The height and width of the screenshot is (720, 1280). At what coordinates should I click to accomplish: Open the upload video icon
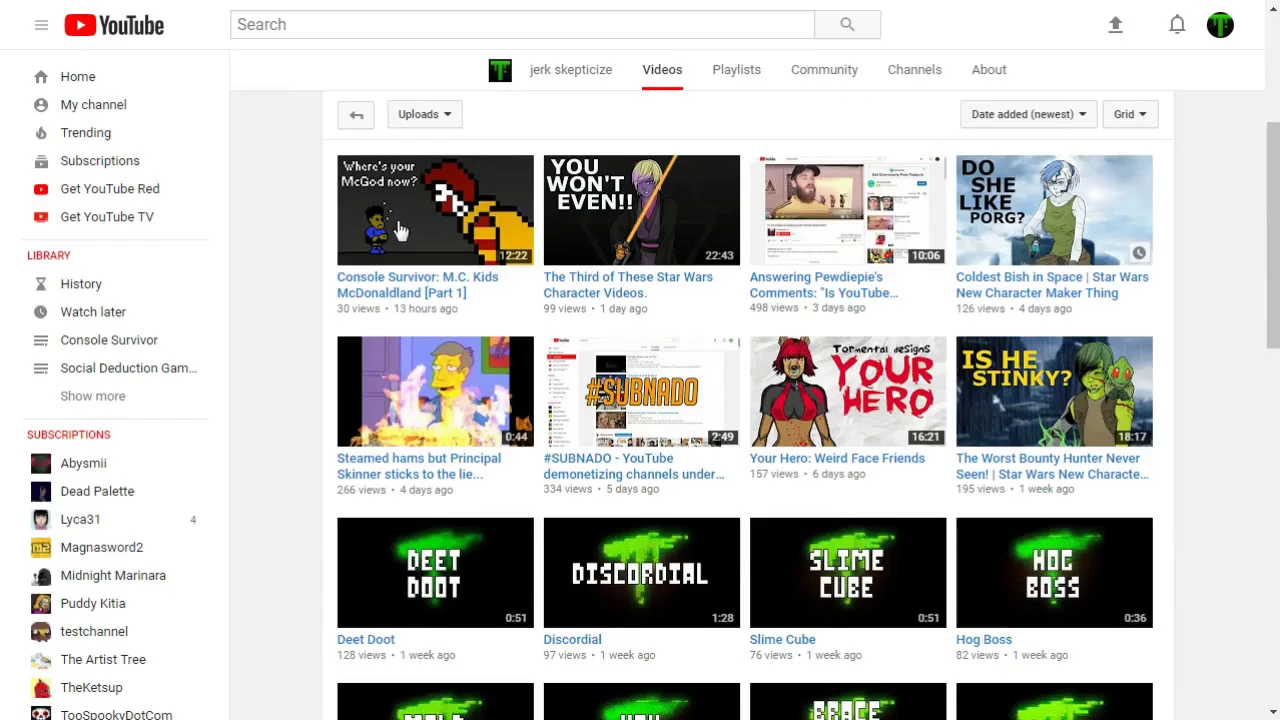click(x=1116, y=25)
